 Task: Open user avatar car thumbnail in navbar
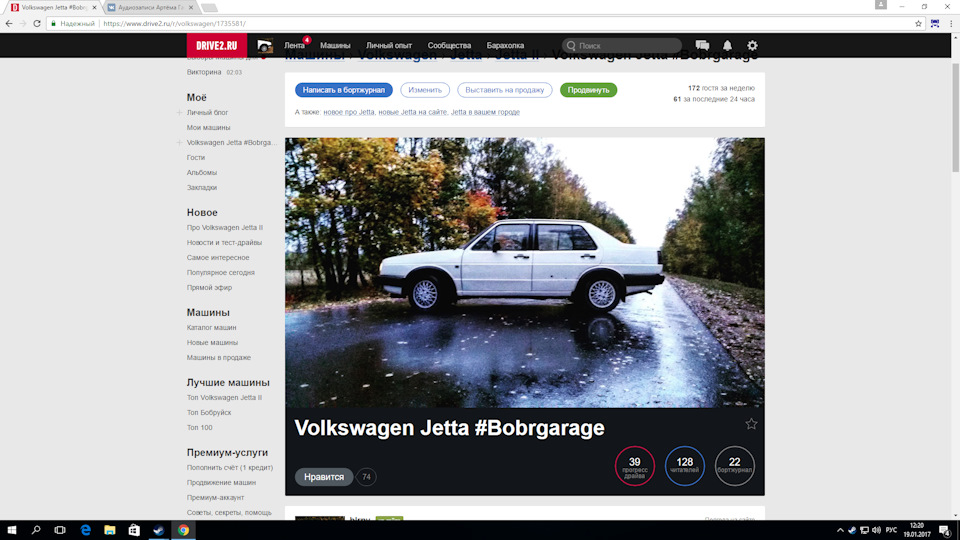(264, 46)
